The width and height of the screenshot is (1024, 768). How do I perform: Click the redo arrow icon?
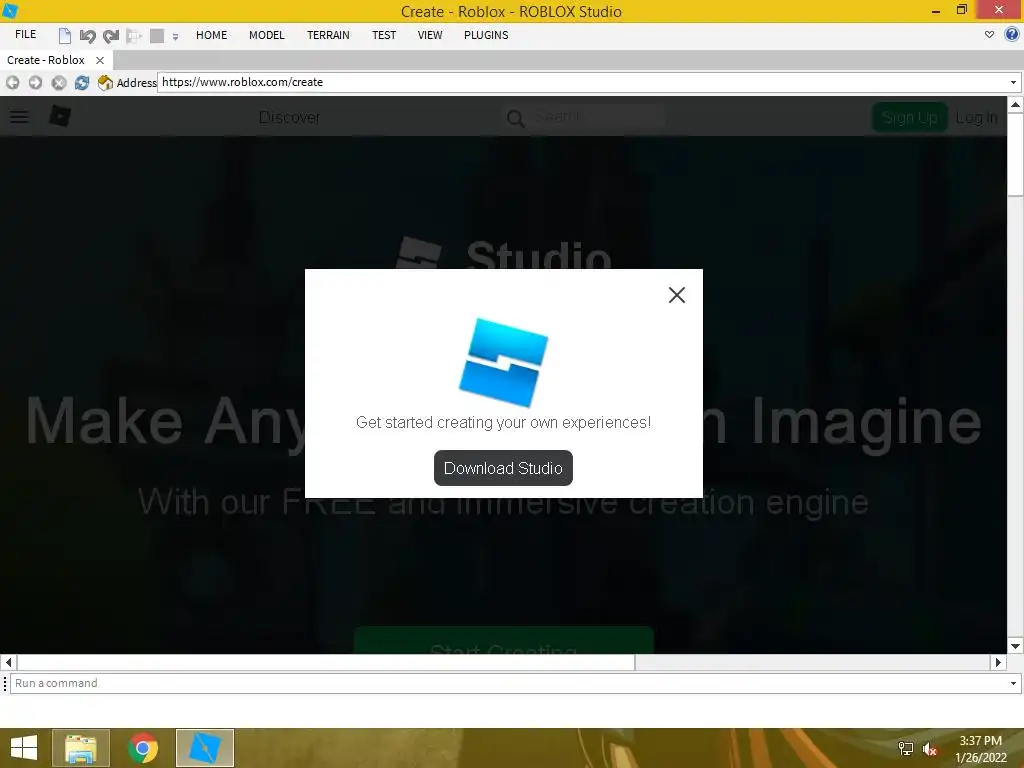(111, 36)
